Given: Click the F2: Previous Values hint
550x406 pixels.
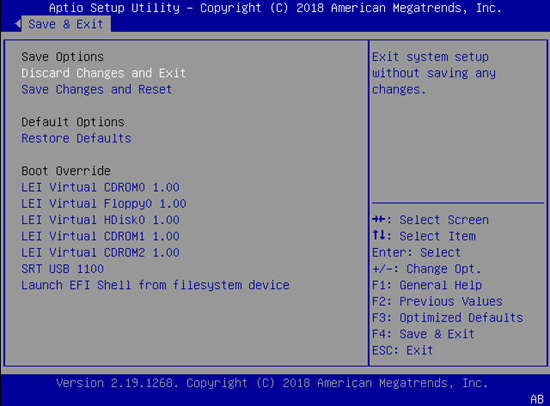Looking at the screenshot, I should pos(437,301).
